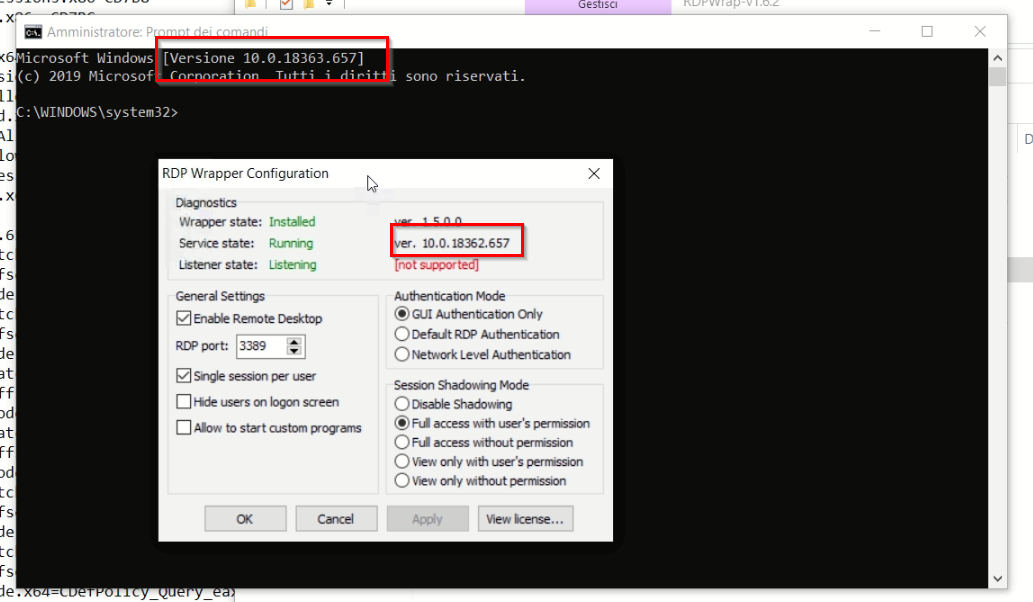1033x602 pixels.
Task: Choose View only without permission
Action: click(x=401, y=480)
